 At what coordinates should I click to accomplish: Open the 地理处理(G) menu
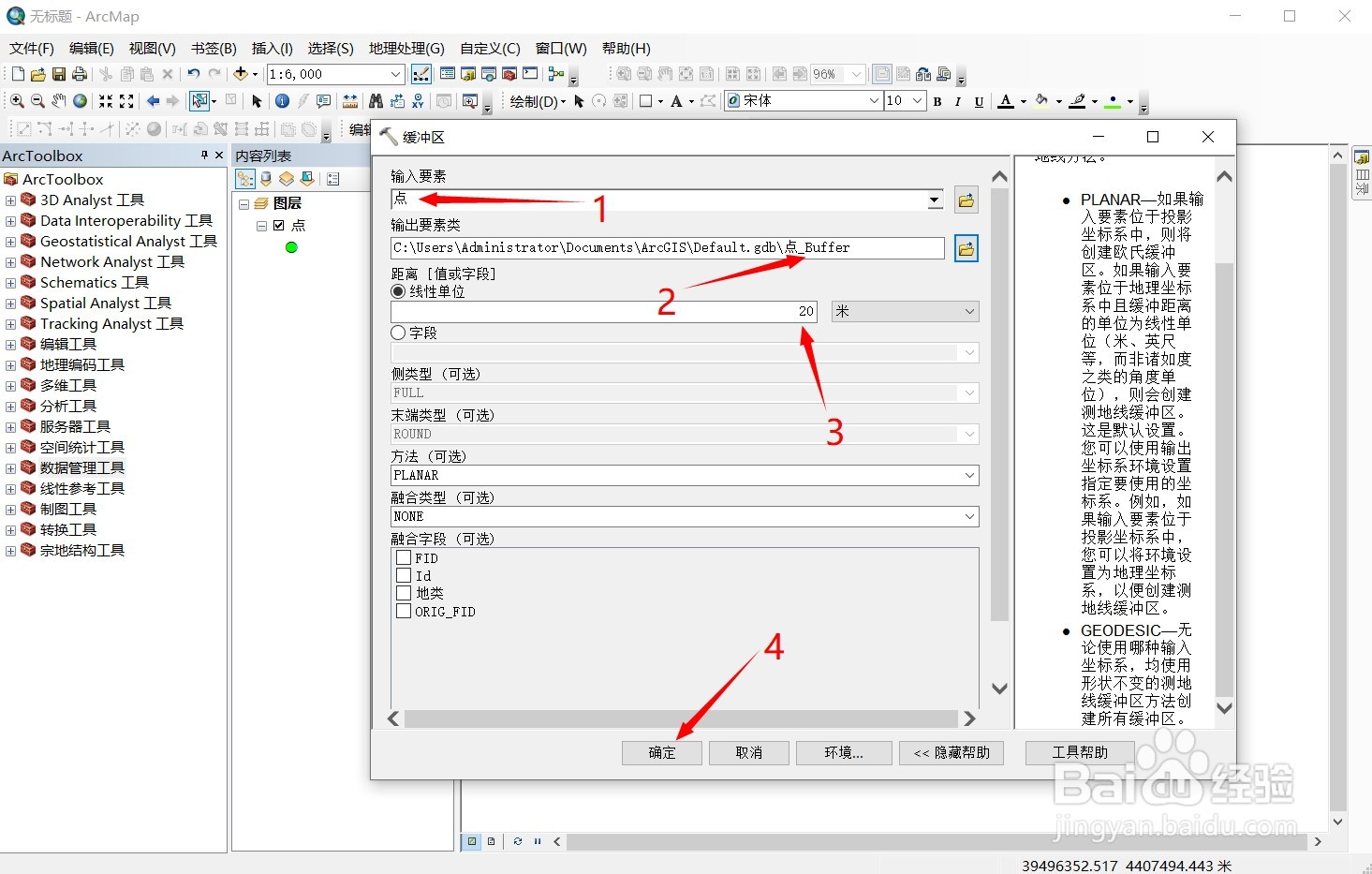point(406,49)
